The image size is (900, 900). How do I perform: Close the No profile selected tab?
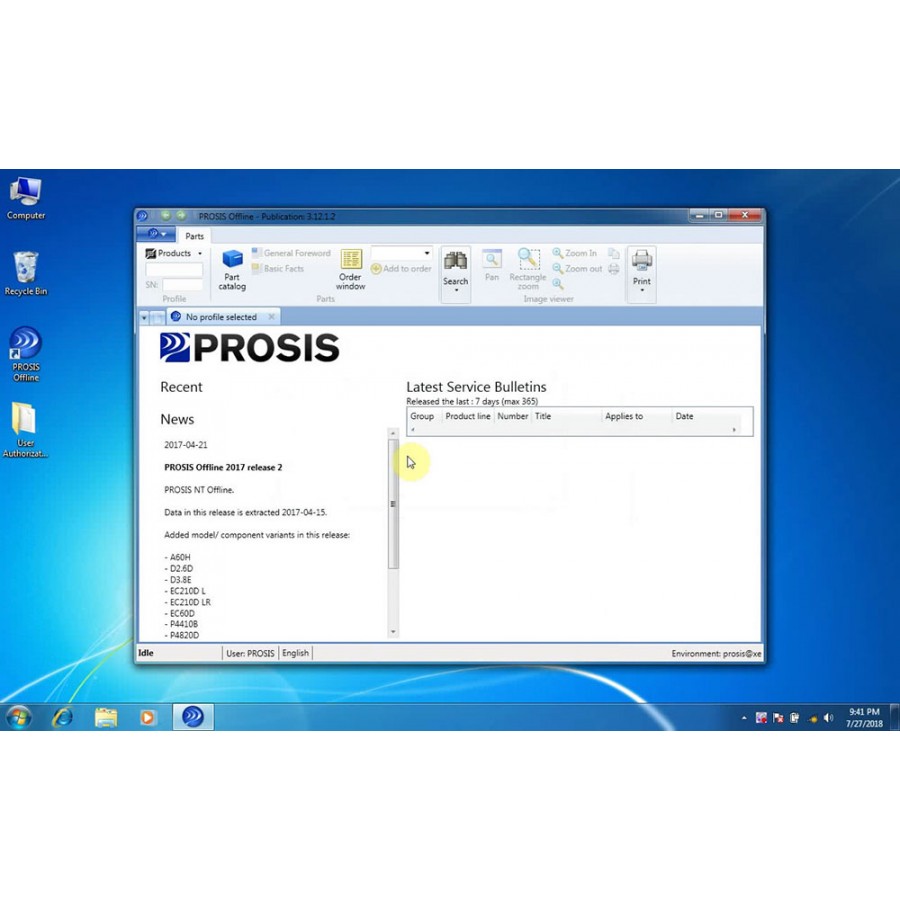pos(271,317)
